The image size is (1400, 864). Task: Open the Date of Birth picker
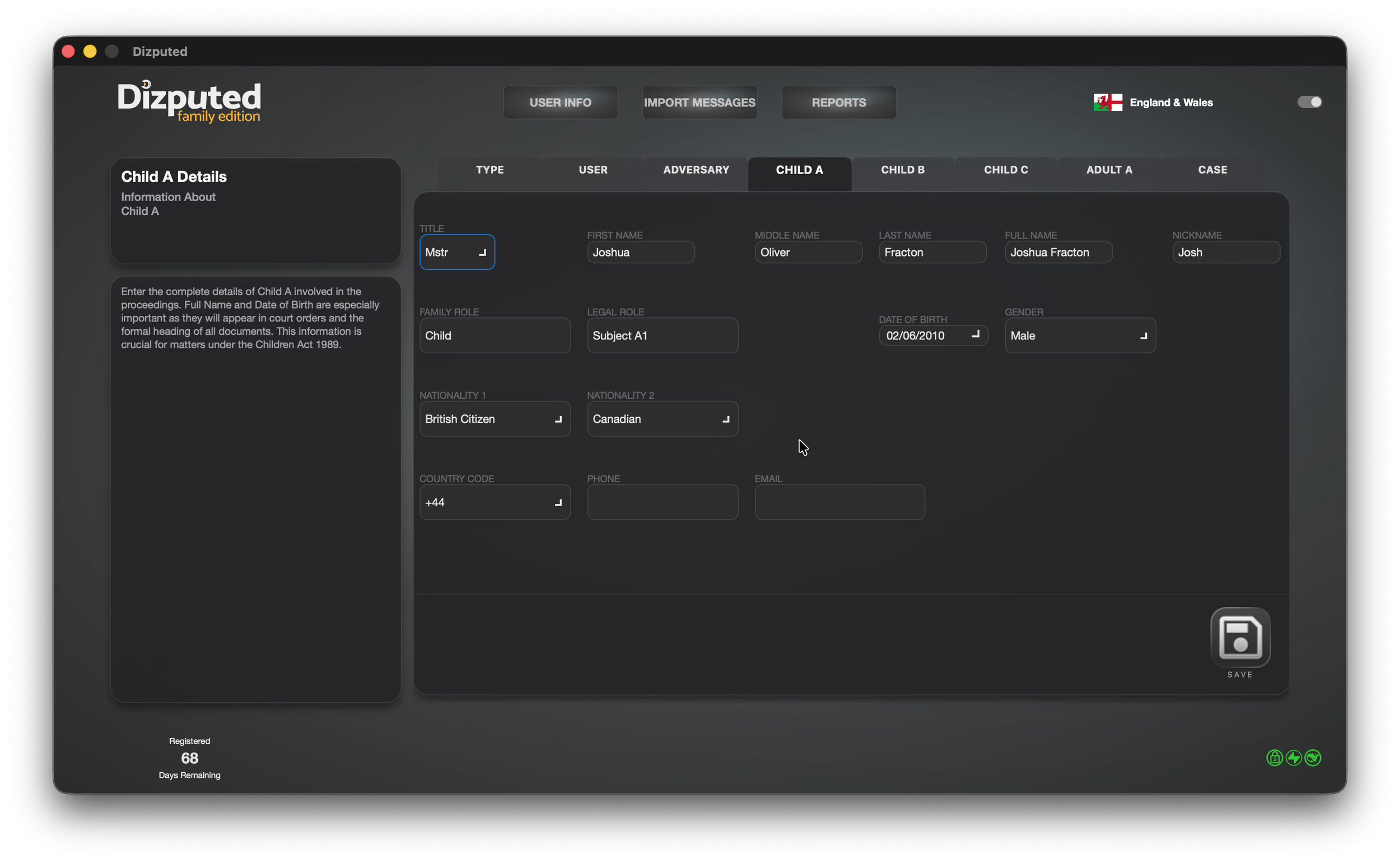(975, 335)
